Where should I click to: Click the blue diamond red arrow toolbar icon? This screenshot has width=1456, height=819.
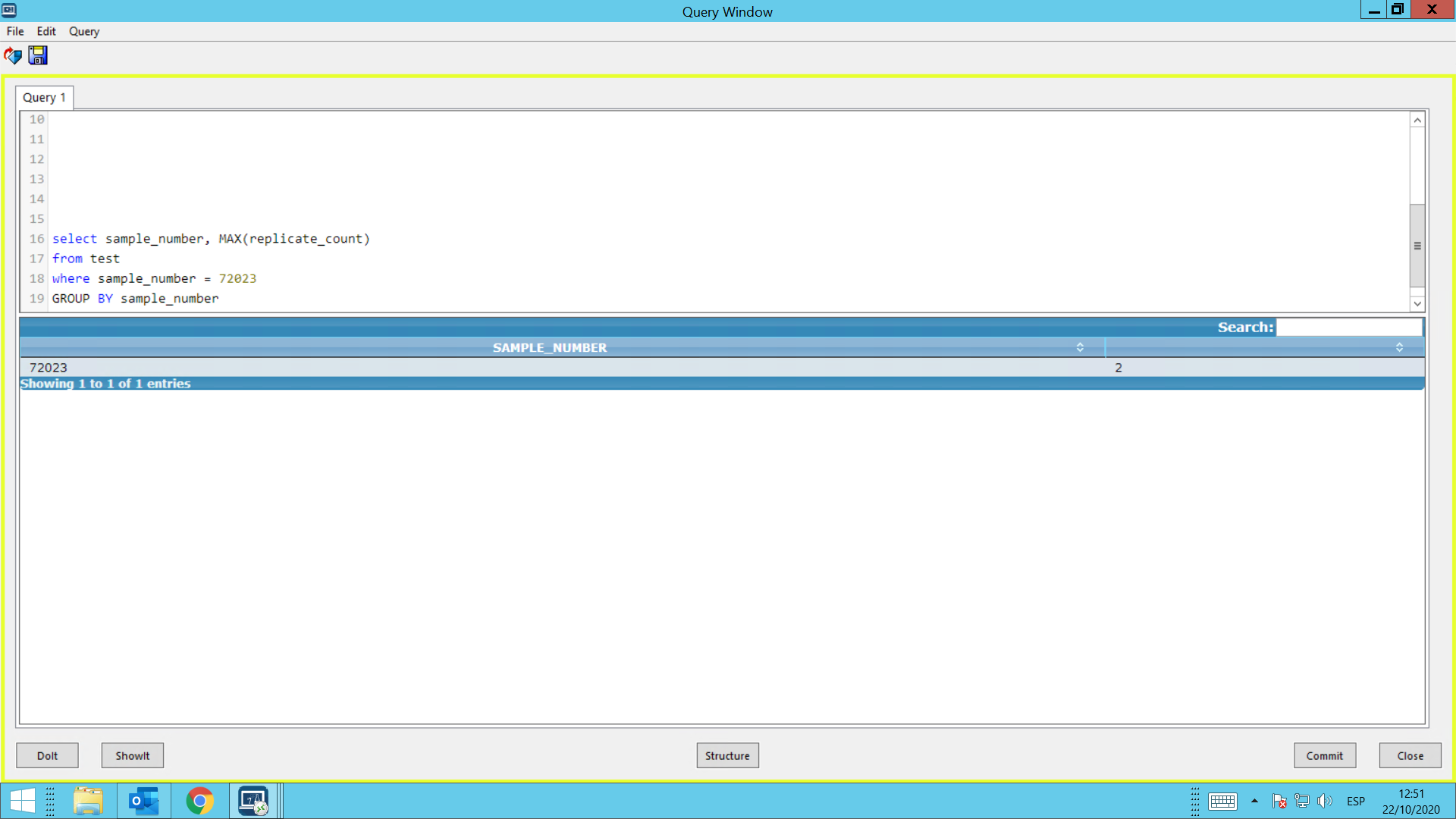click(13, 55)
